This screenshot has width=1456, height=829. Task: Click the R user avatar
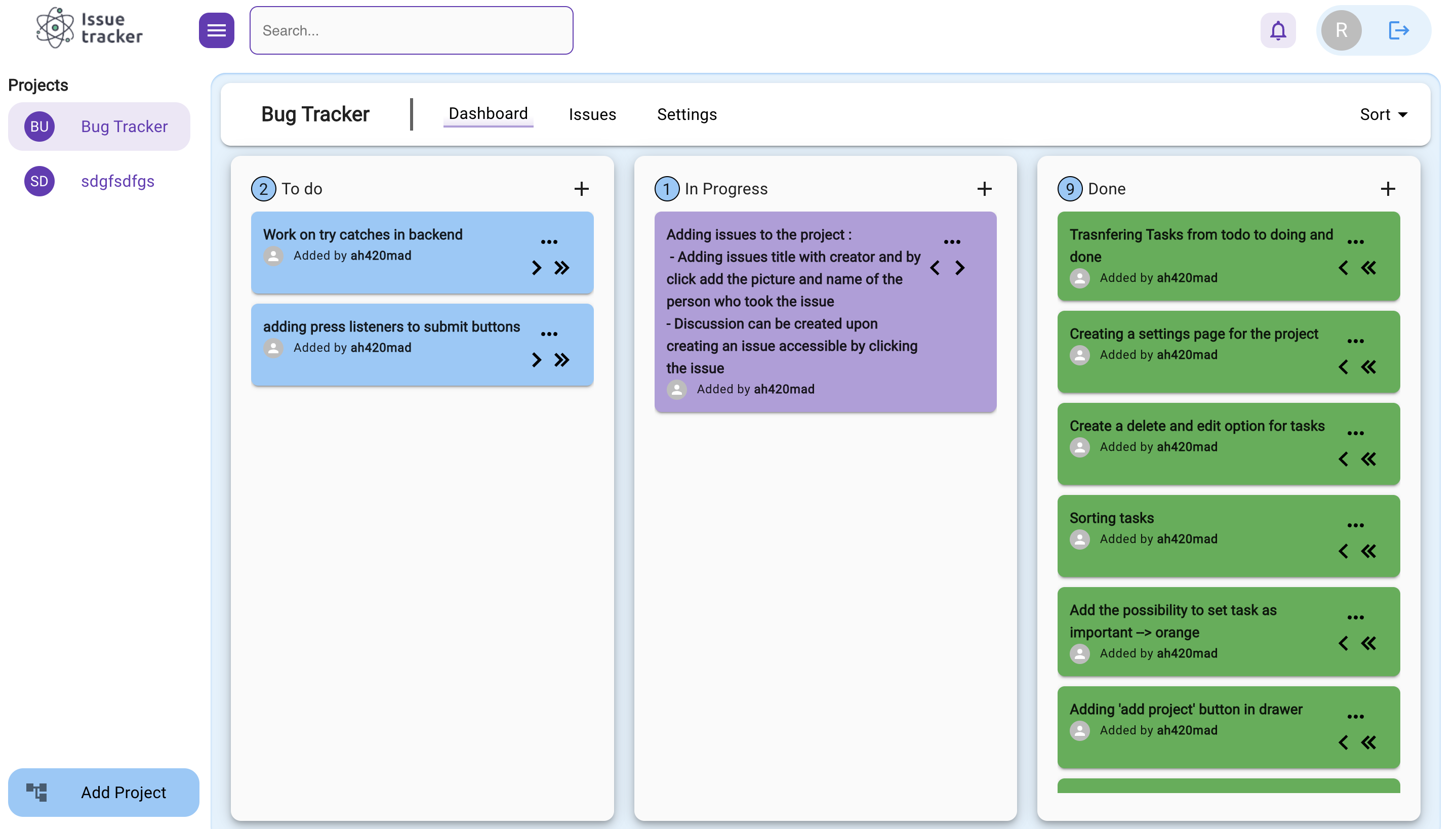tap(1341, 30)
